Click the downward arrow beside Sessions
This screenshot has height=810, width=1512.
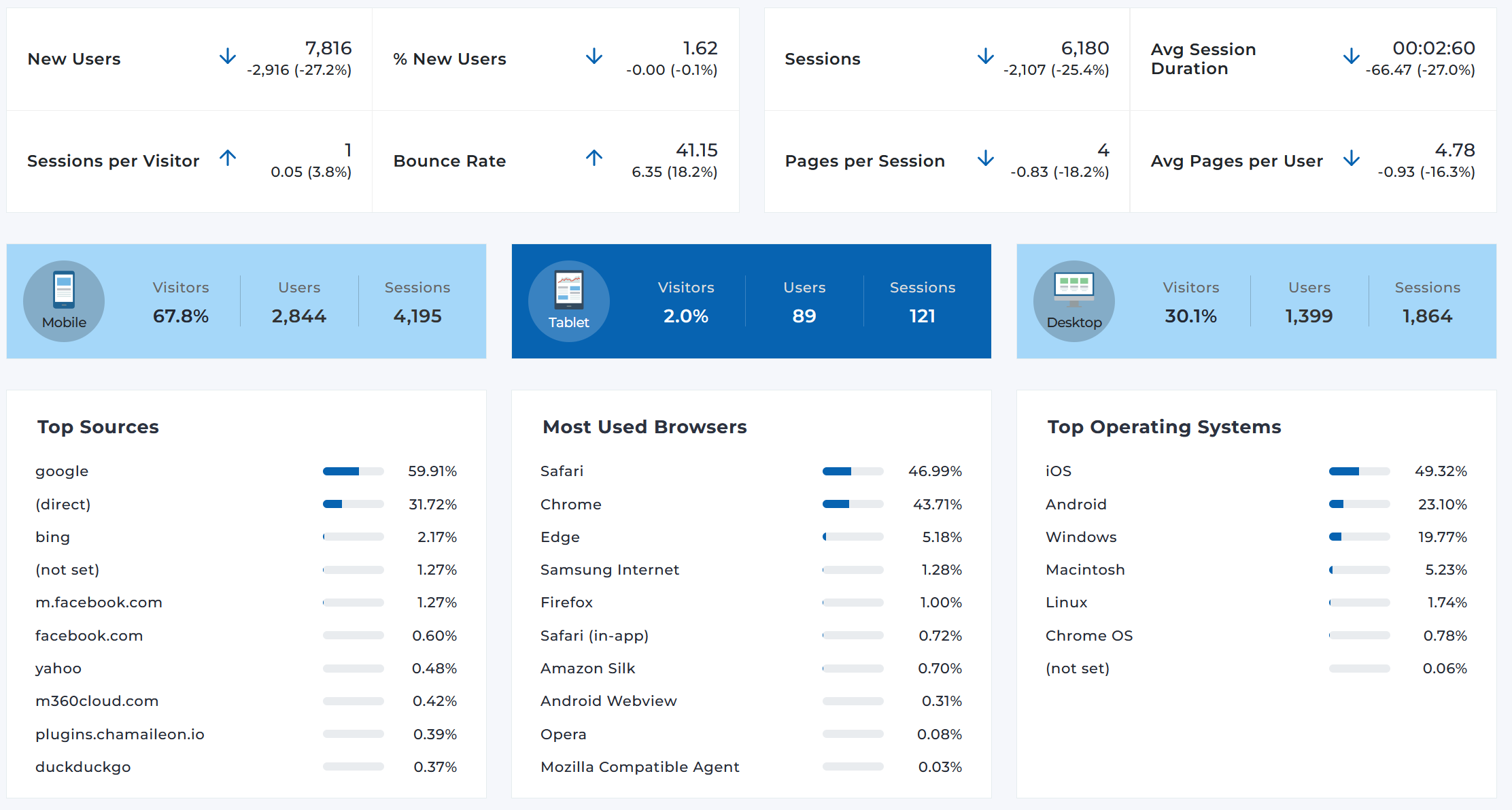[985, 57]
